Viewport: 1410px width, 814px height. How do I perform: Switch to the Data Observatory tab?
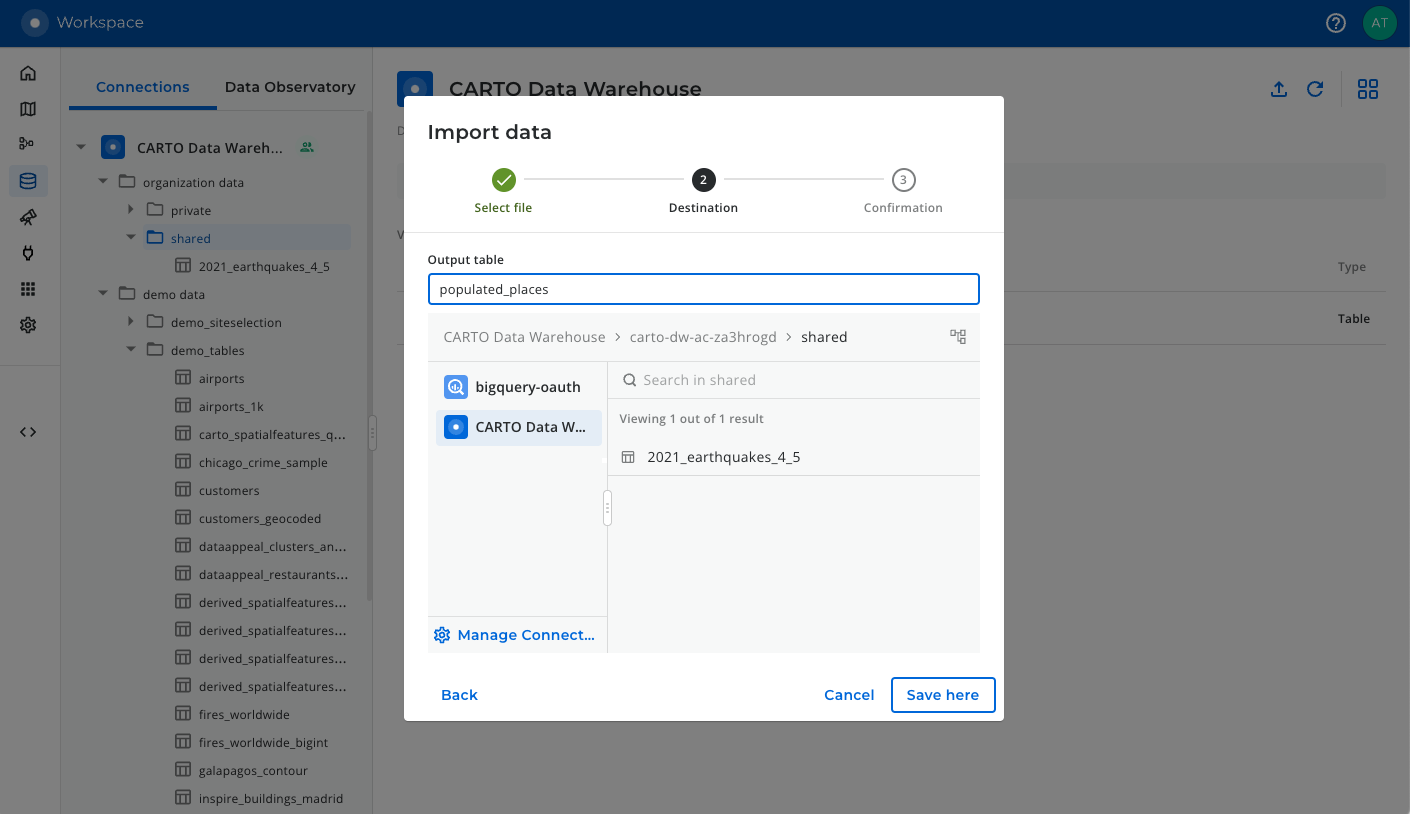(290, 87)
